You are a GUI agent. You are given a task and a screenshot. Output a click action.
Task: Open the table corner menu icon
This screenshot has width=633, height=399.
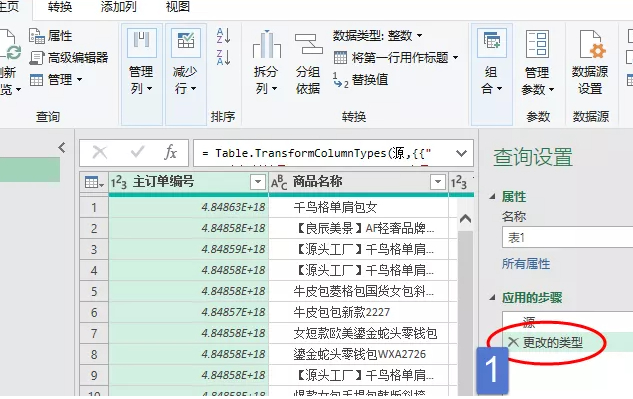94,183
